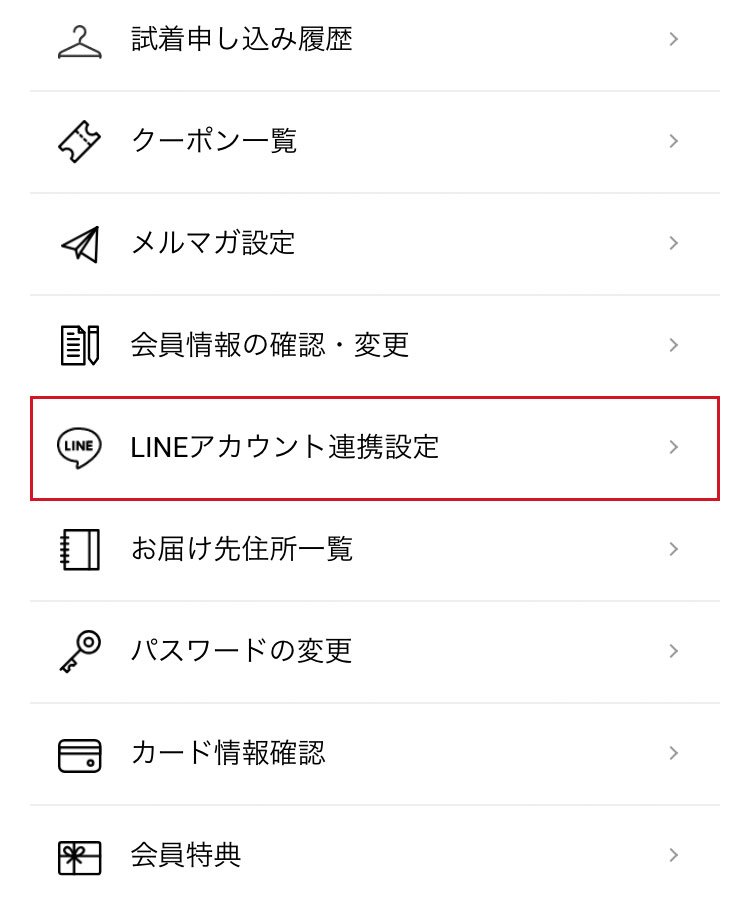Click the document and pencil icon
This screenshot has width=750, height=900.
(80, 345)
